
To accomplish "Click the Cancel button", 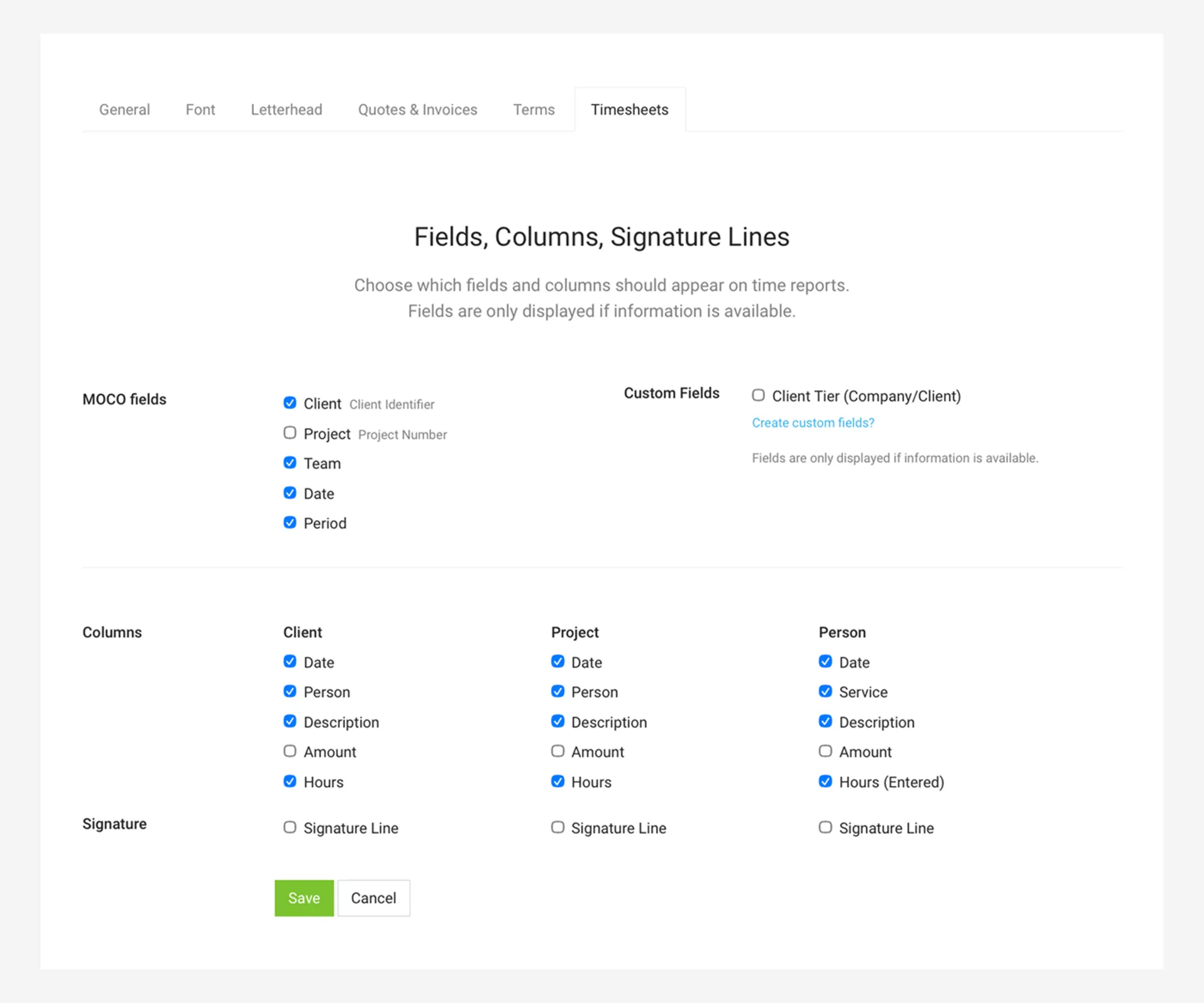I will tap(373, 898).
